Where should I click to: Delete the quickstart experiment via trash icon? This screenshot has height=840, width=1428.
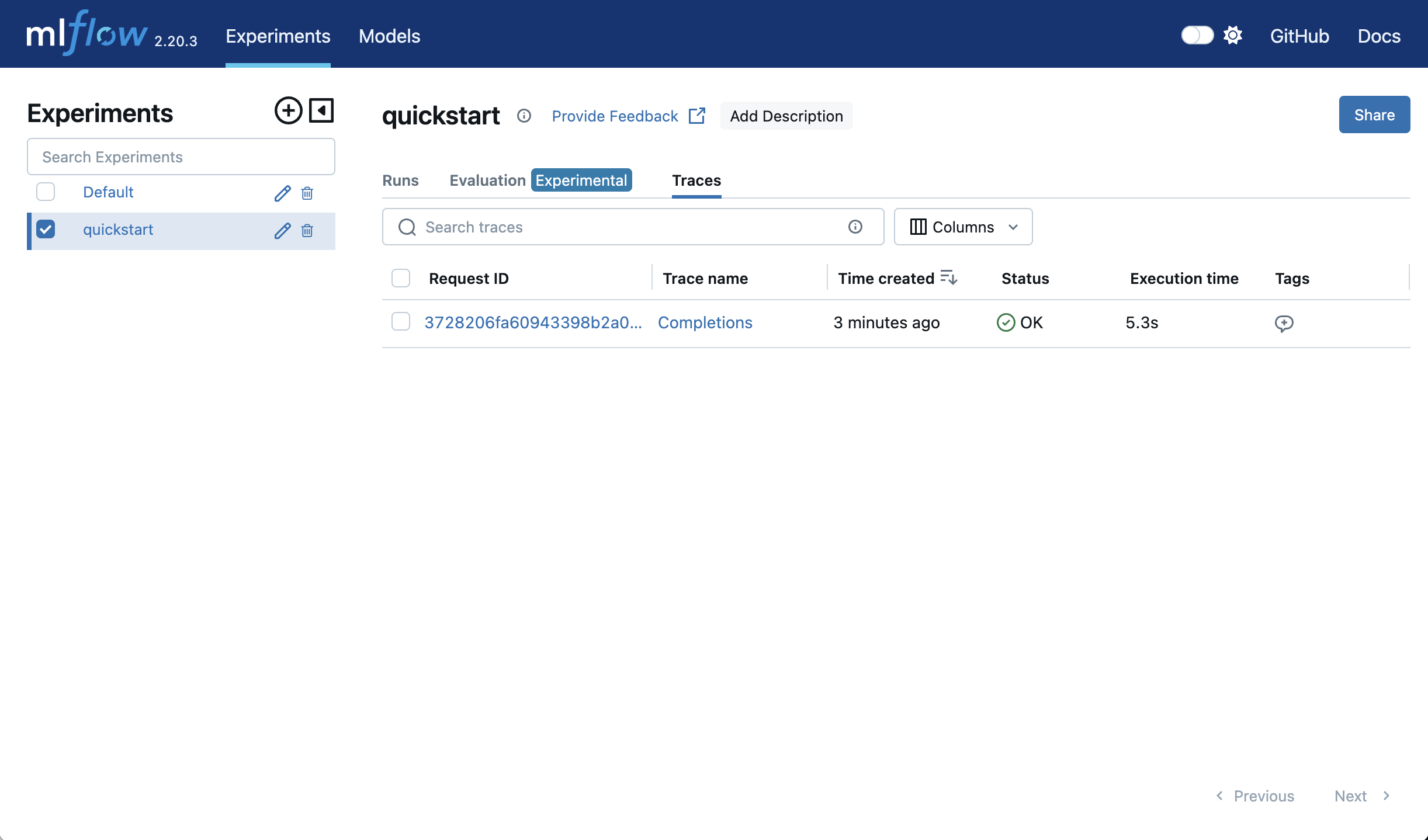pyautogui.click(x=307, y=231)
